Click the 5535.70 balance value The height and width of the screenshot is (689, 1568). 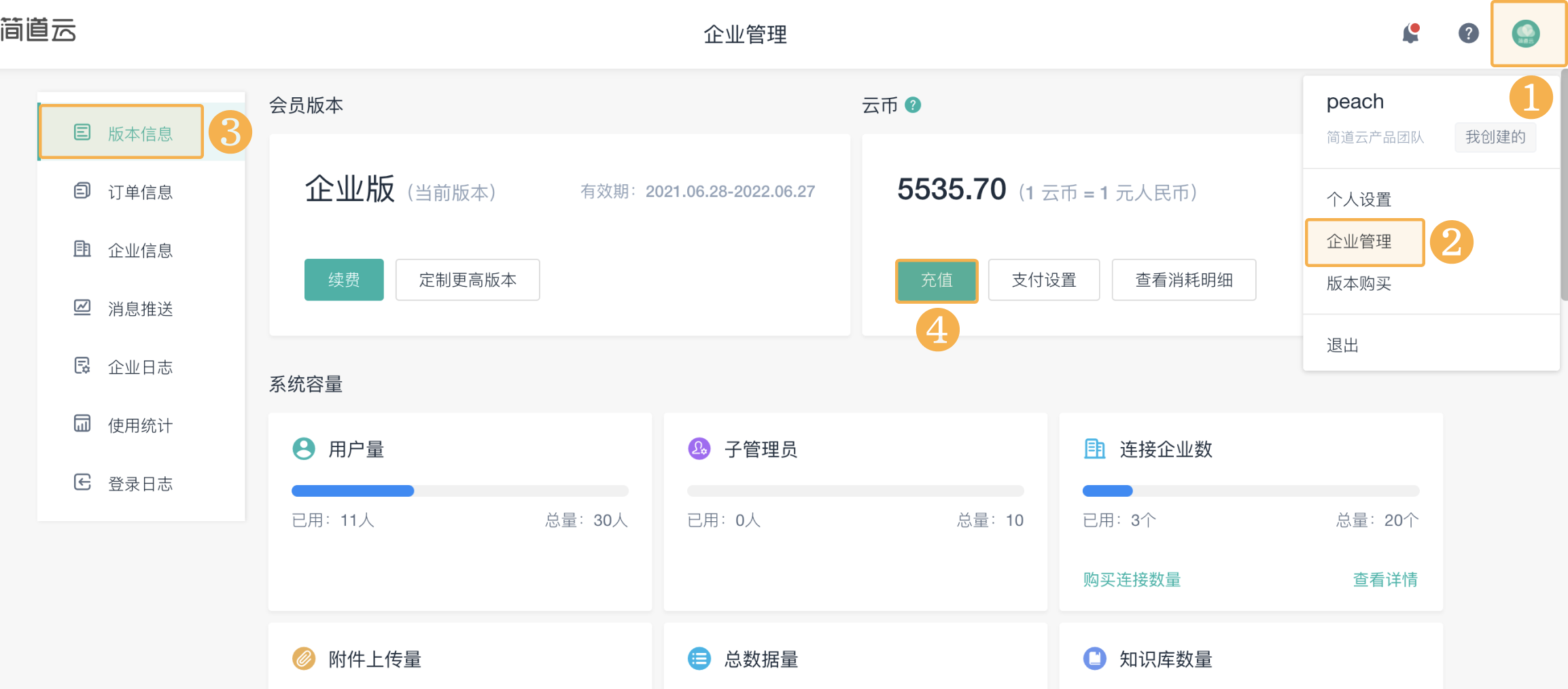952,190
